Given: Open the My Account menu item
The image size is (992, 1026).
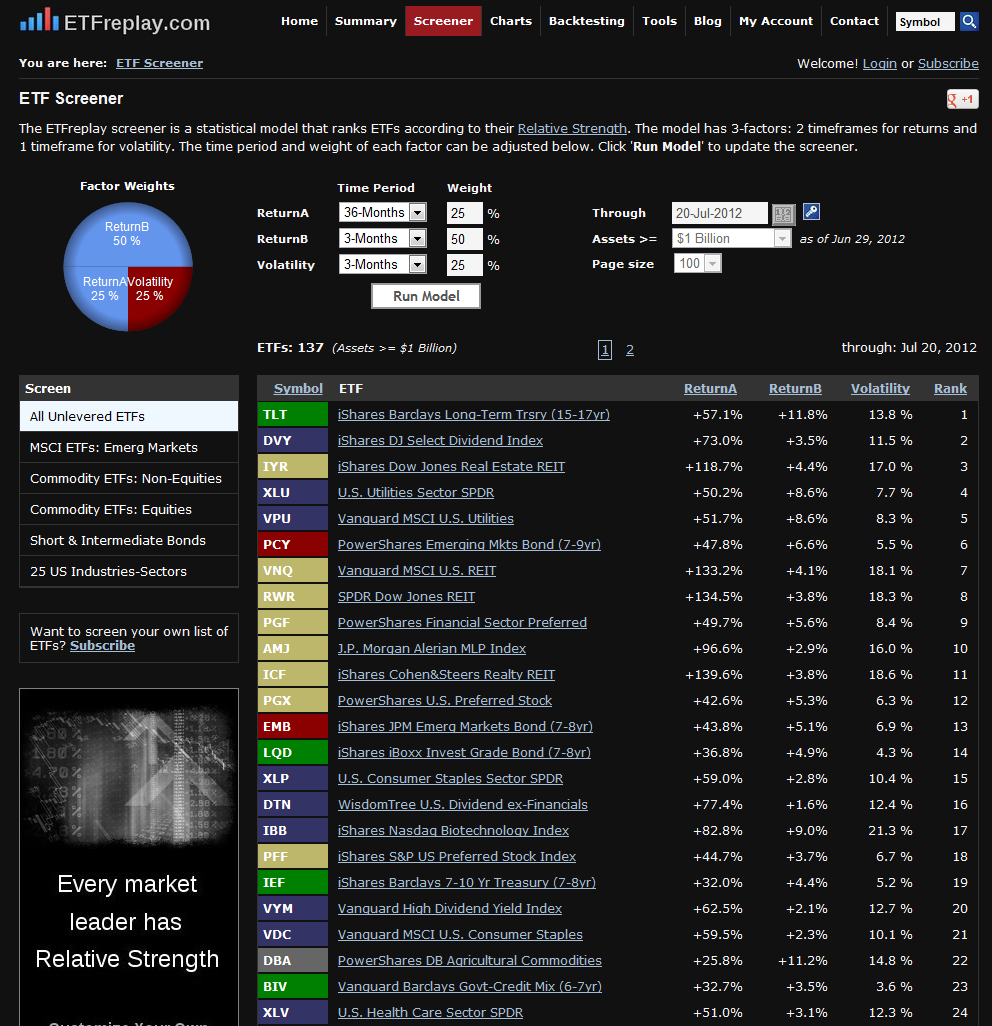Looking at the screenshot, I should pyautogui.click(x=776, y=21).
